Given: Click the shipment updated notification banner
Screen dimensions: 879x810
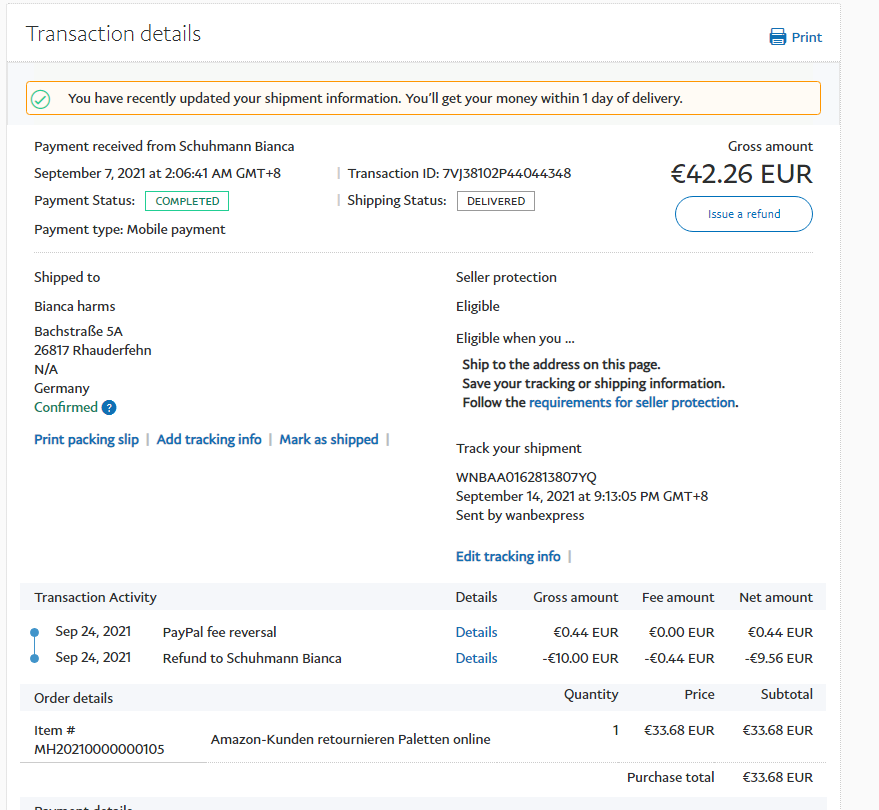Looking at the screenshot, I should tap(423, 99).
